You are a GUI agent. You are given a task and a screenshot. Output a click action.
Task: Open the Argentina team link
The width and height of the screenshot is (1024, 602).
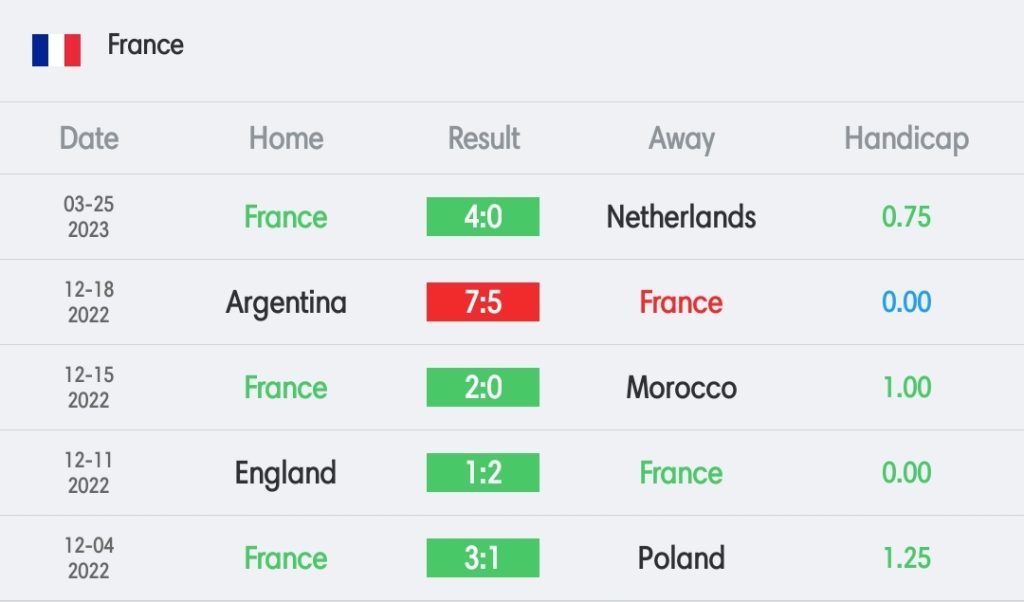tap(286, 304)
